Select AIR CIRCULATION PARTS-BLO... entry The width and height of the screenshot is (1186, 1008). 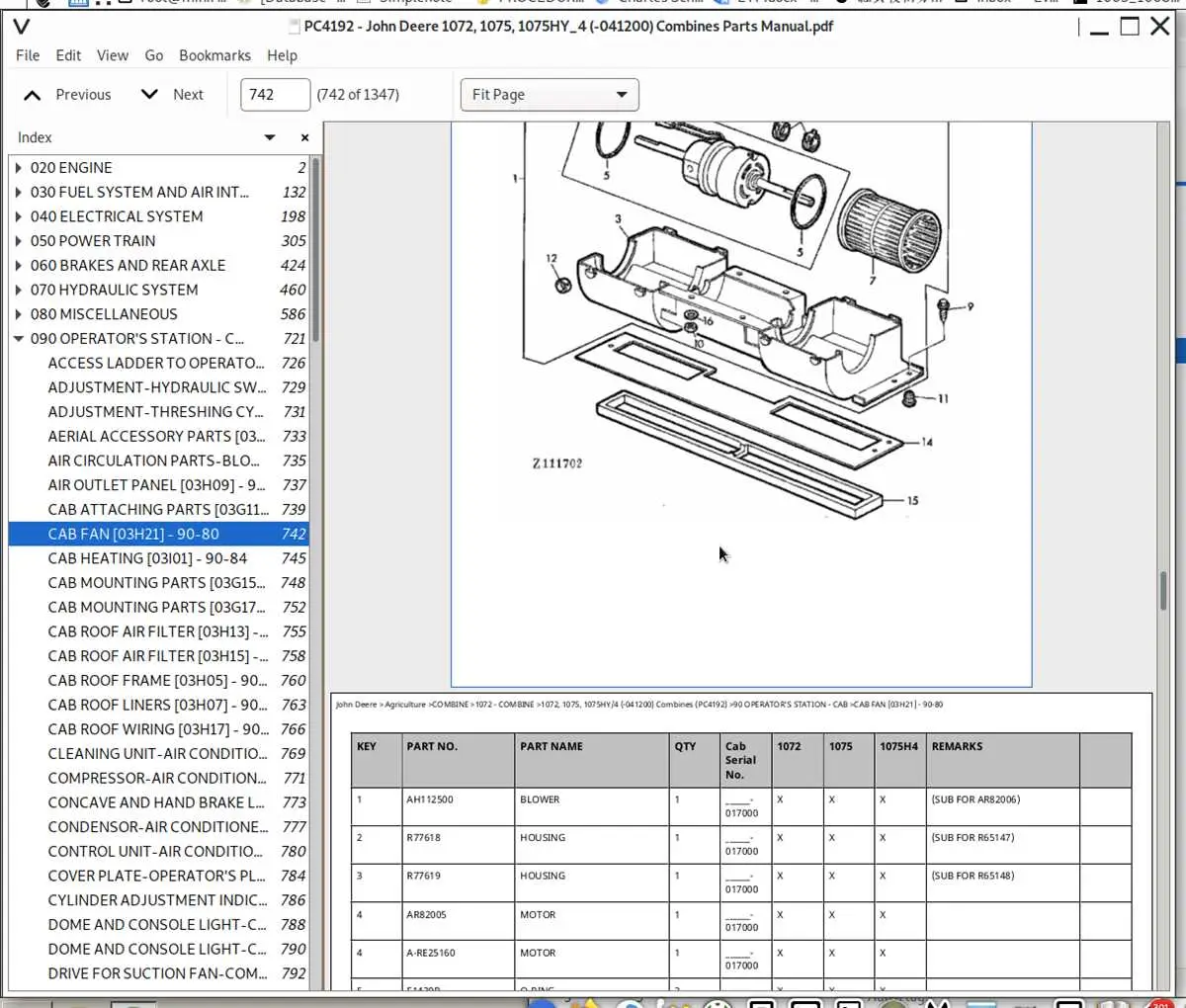pos(158,461)
